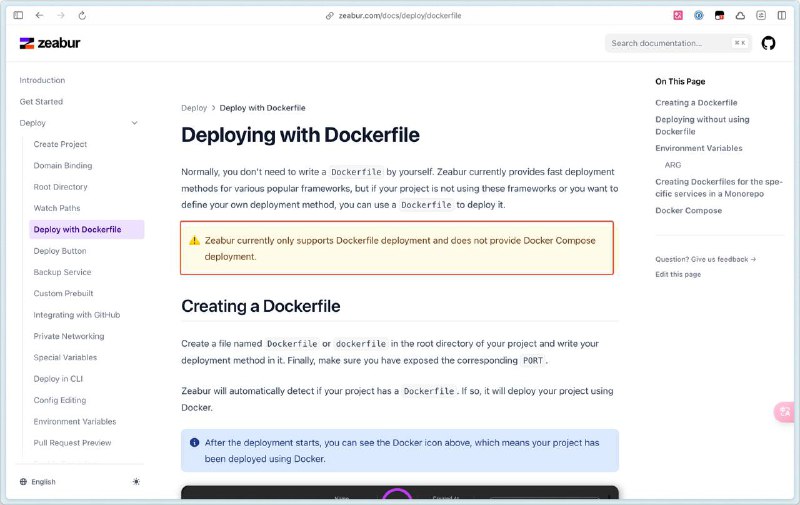
Task: Open the GitHub repository icon
Action: pos(768,43)
